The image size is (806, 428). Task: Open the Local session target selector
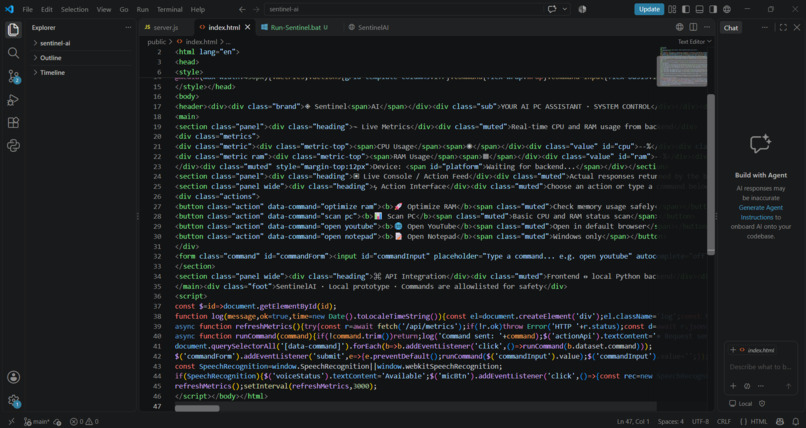click(x=741, y=404)
